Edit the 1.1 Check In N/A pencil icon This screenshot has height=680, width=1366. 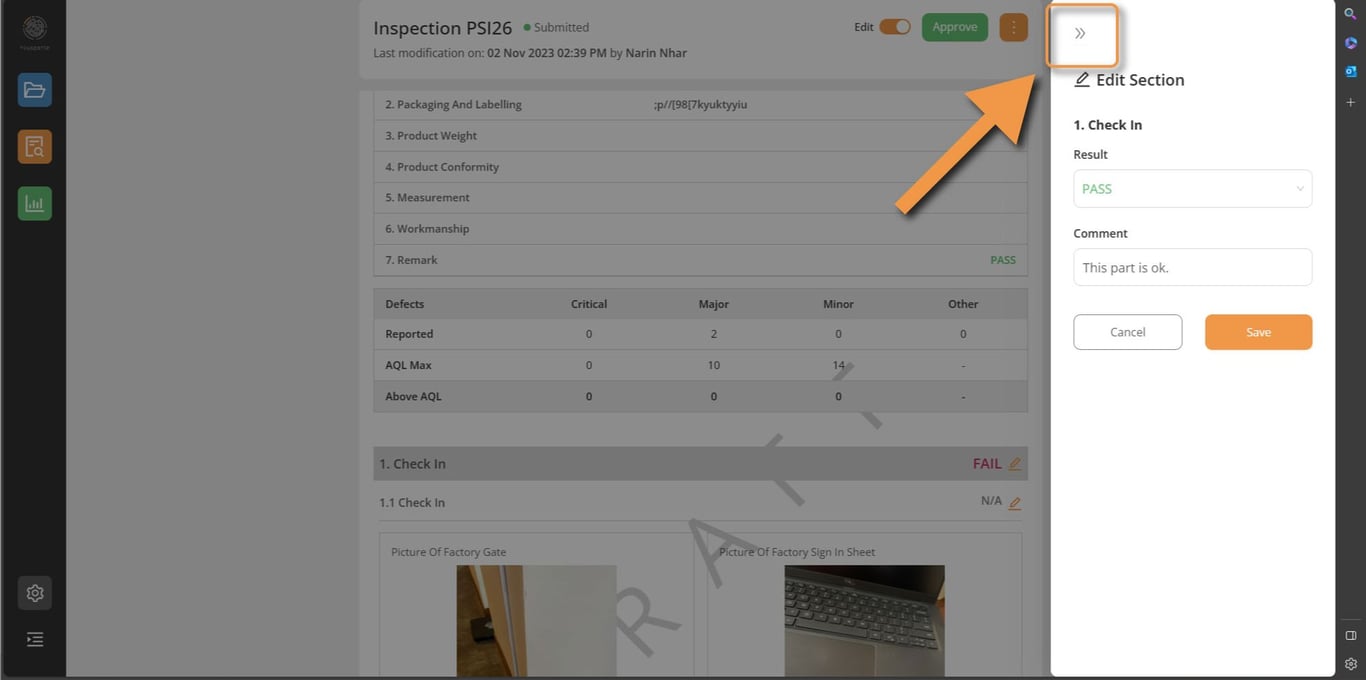pos(1015,503)
